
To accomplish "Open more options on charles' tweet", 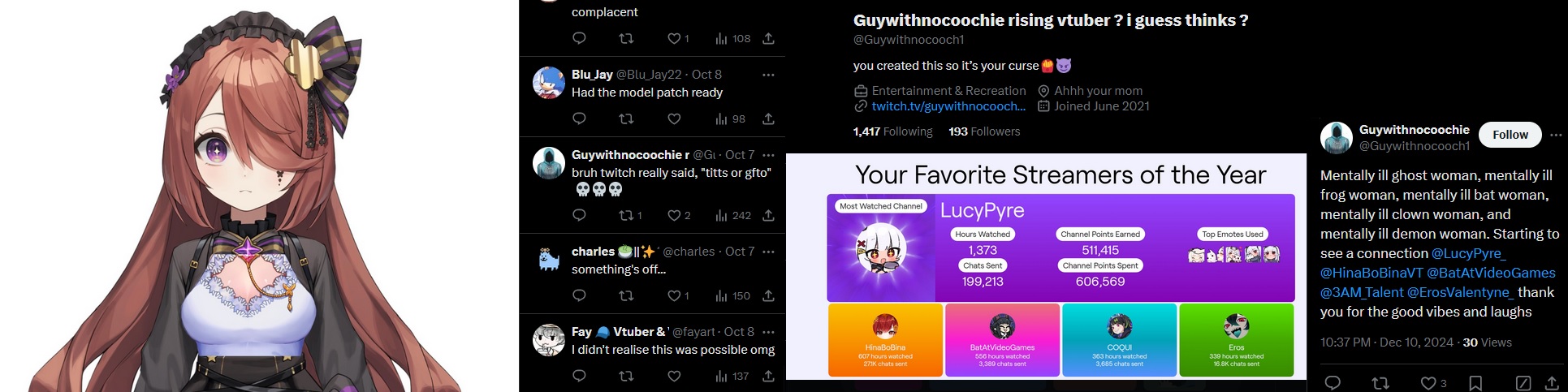I will [x=768, y=252].
